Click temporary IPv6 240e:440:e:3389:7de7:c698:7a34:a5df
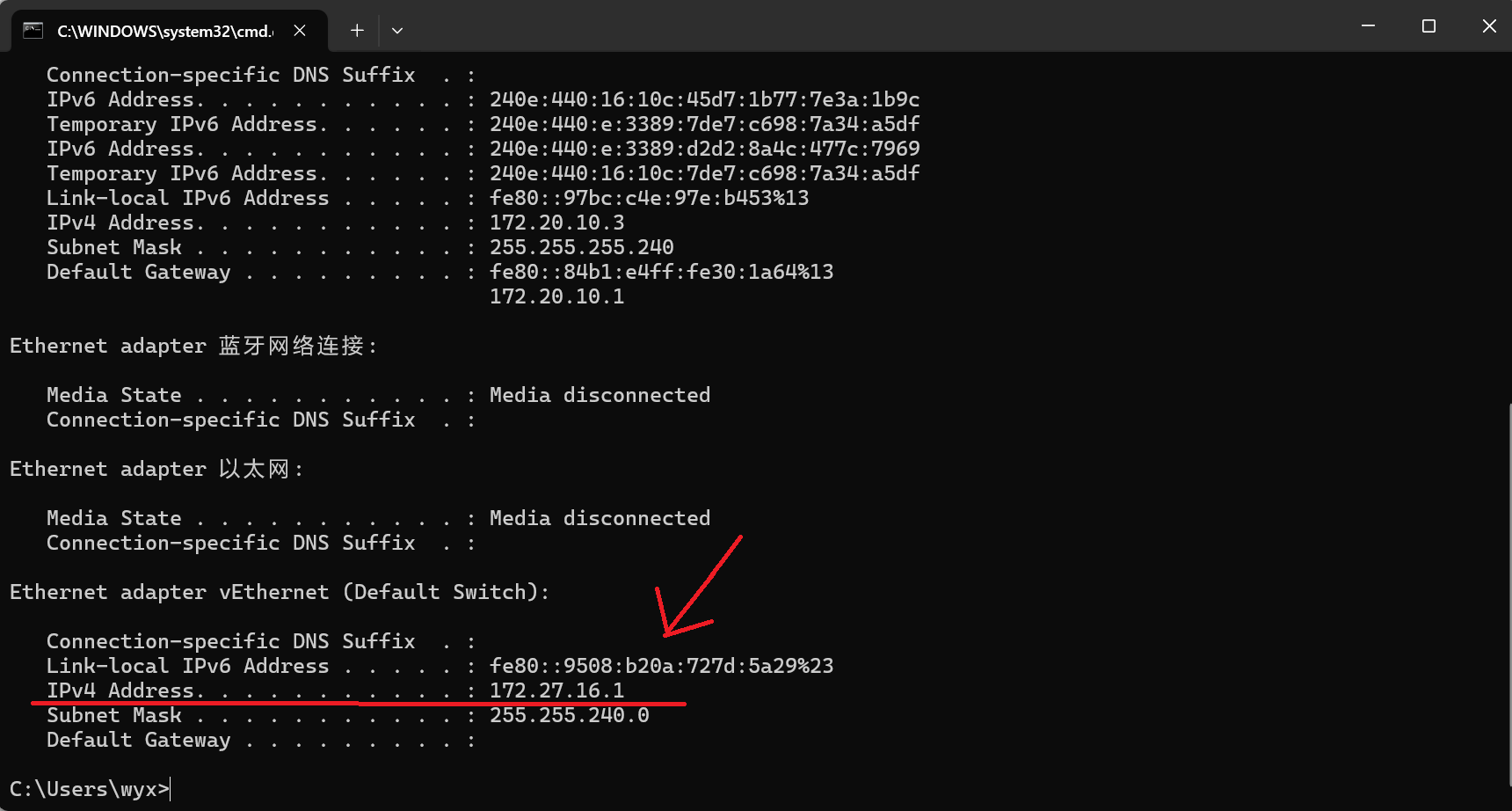 pos(704,124)
